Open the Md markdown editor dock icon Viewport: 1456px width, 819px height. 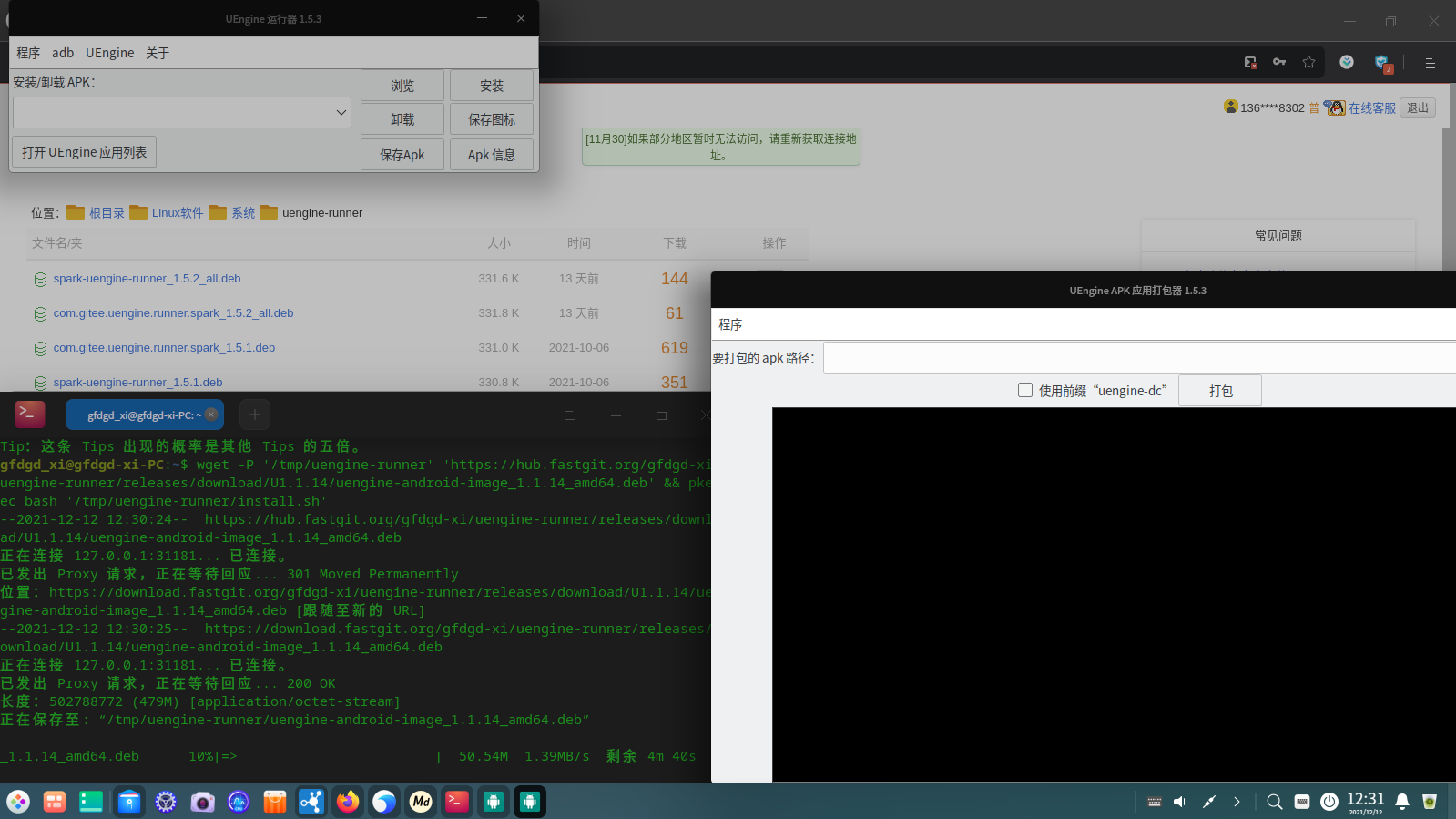(x=421, y=802)
